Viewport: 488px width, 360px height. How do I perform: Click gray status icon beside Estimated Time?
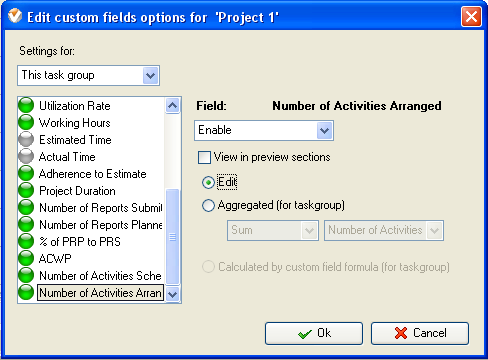26,139
